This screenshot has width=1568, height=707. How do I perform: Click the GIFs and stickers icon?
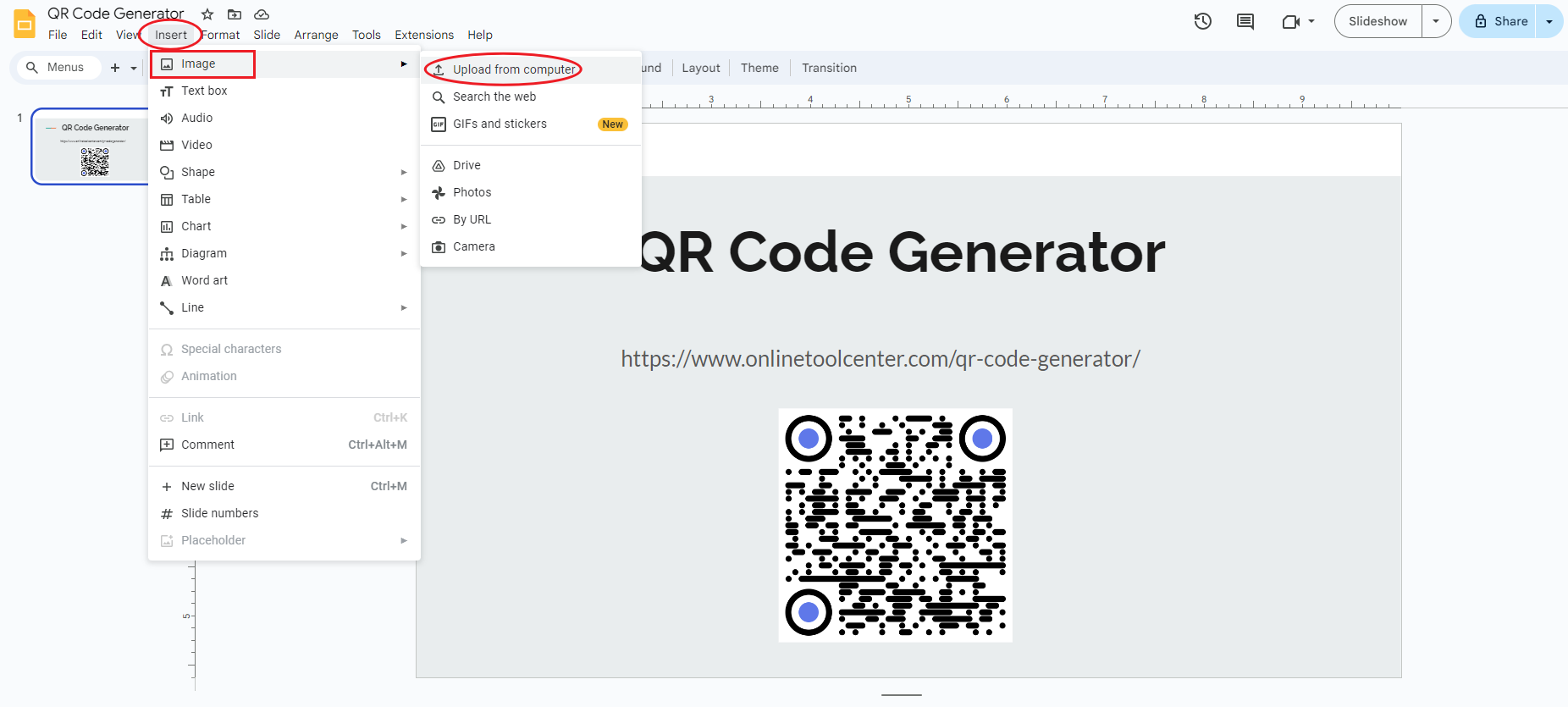tap(439, 124)
